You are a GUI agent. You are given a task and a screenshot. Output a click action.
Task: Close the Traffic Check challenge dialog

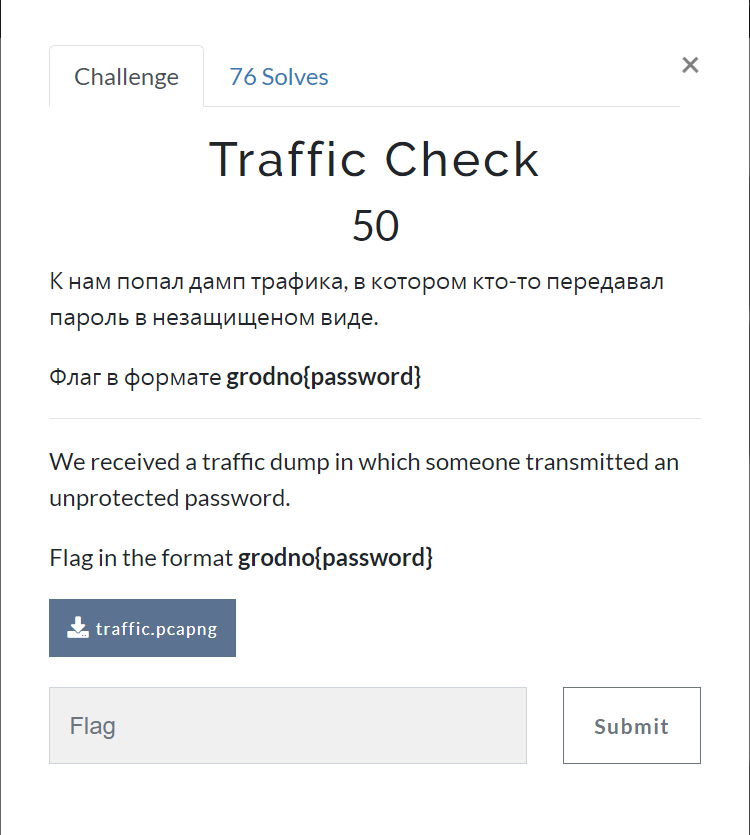(690, 64)
